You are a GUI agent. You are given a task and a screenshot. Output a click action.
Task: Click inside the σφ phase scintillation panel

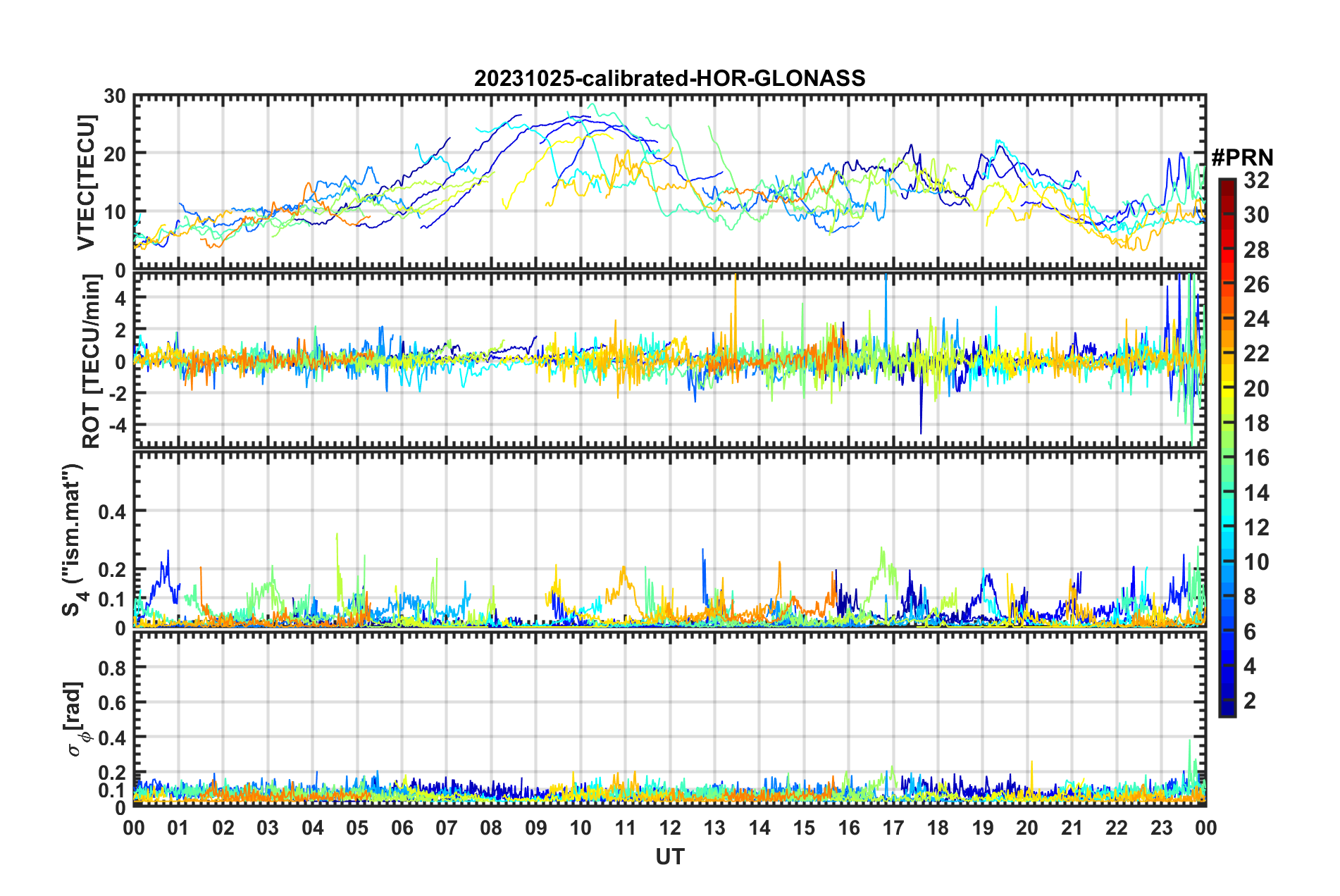coord(669,718)
